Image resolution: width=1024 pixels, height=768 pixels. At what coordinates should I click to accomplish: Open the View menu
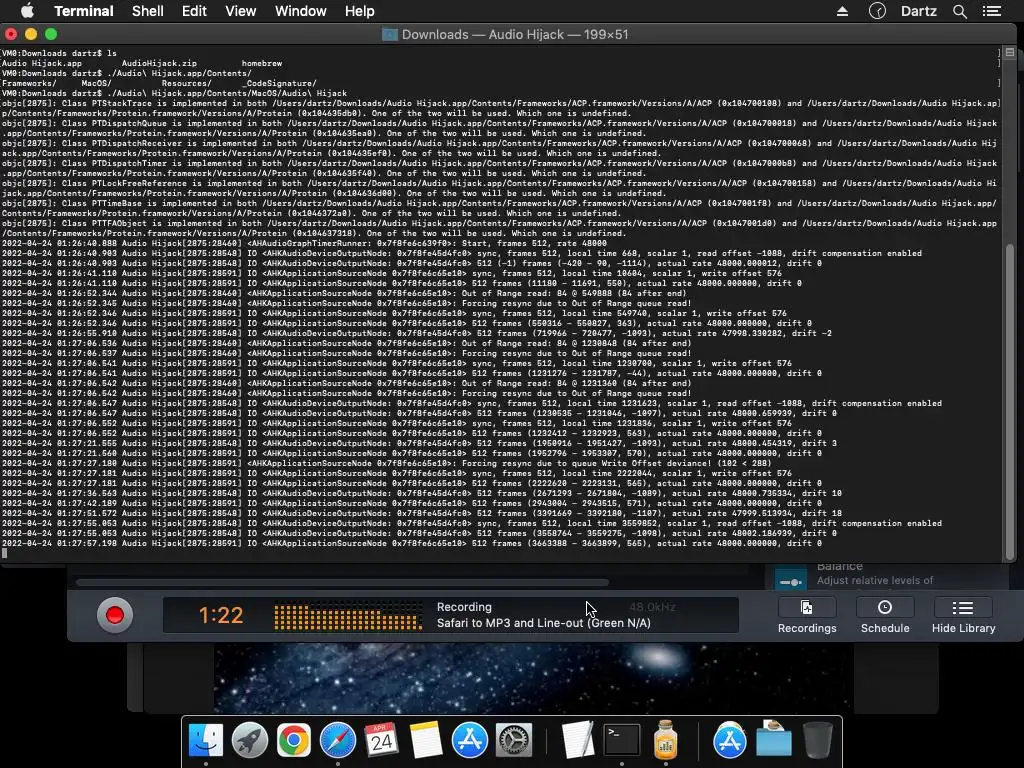(x=240, y=11)
